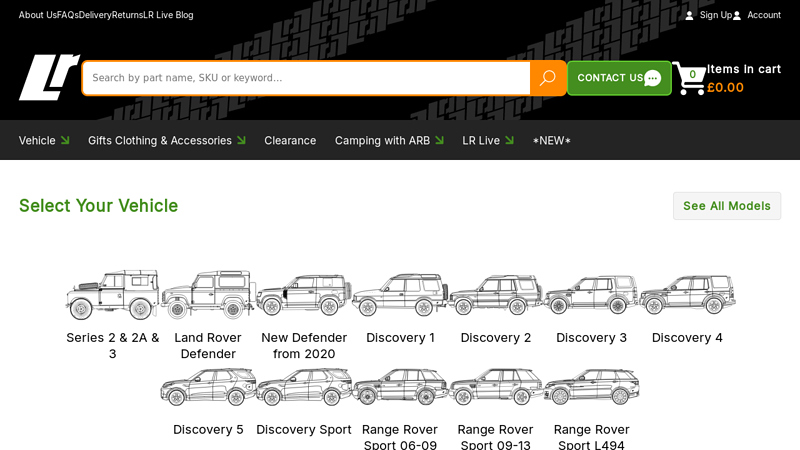Select the Series 2 & 2A & 3 vehicle image
Image resolution: width=800 pixels, height=450 pixels.
(x=113, y=295)
